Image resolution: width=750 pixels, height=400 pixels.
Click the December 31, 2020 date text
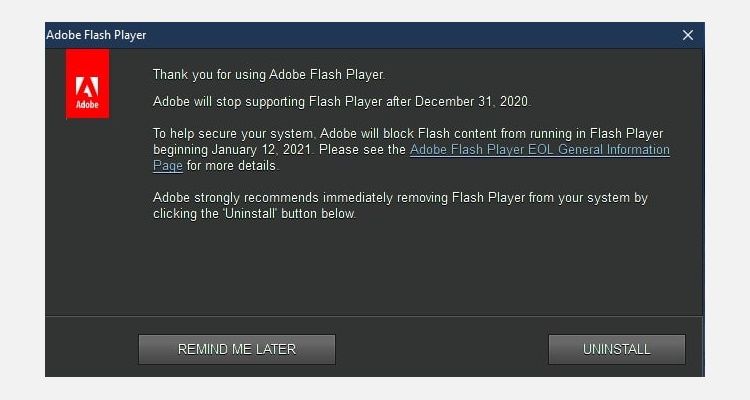pyautogui.click(x=472, y=102)
